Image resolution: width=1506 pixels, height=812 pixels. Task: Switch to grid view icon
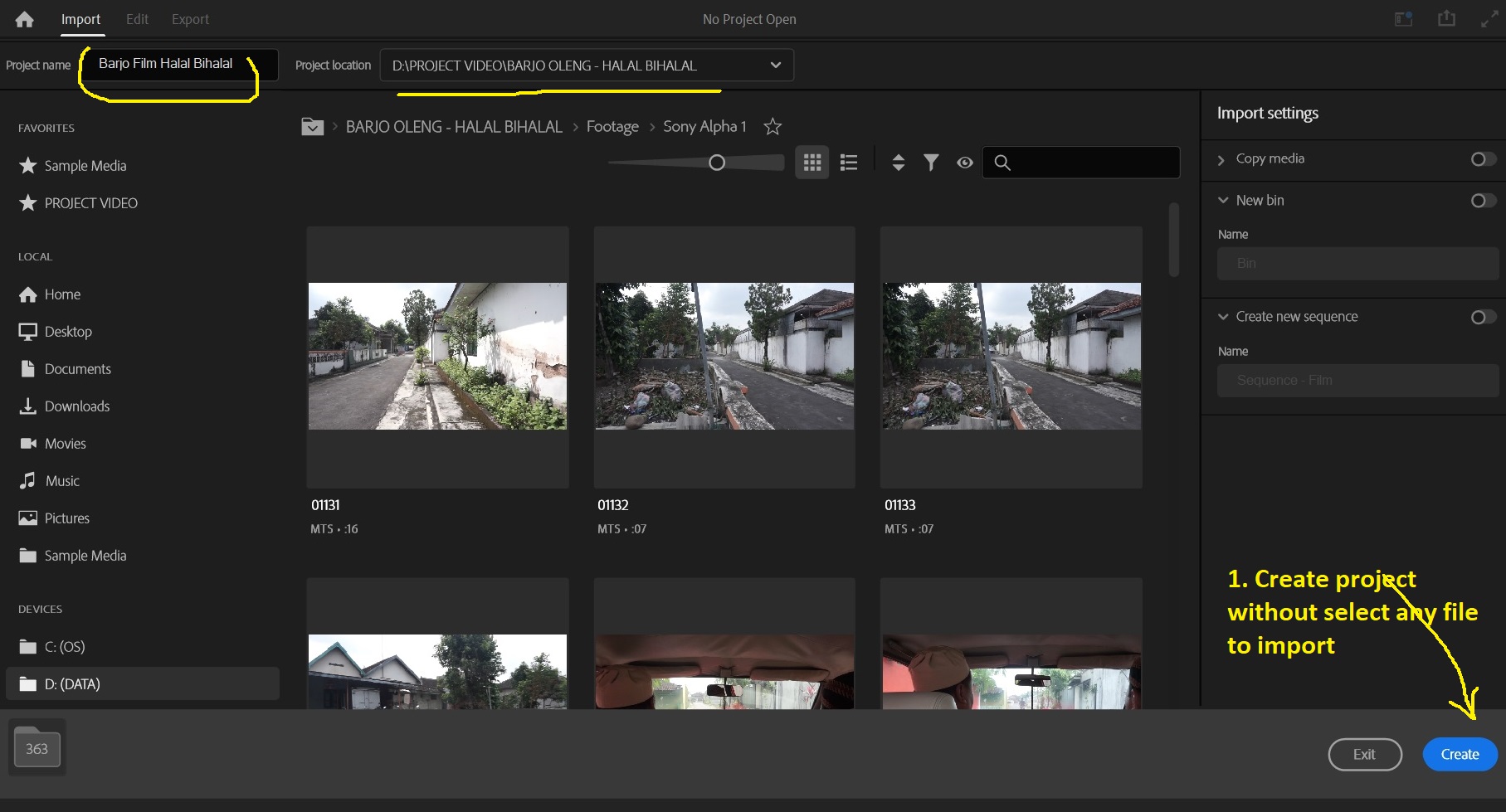pyautogui.click(x=811, y=163)
